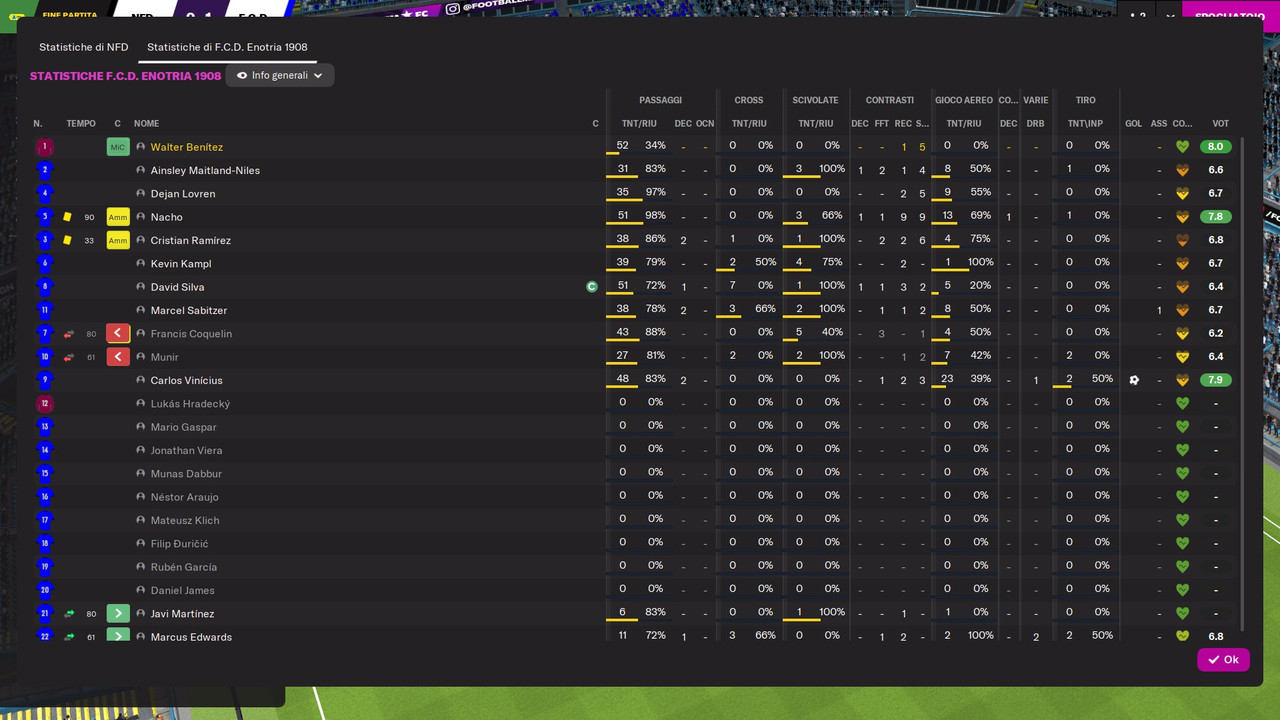Click the green substituted-on arrow for Javi Martínez

point(118,614)
